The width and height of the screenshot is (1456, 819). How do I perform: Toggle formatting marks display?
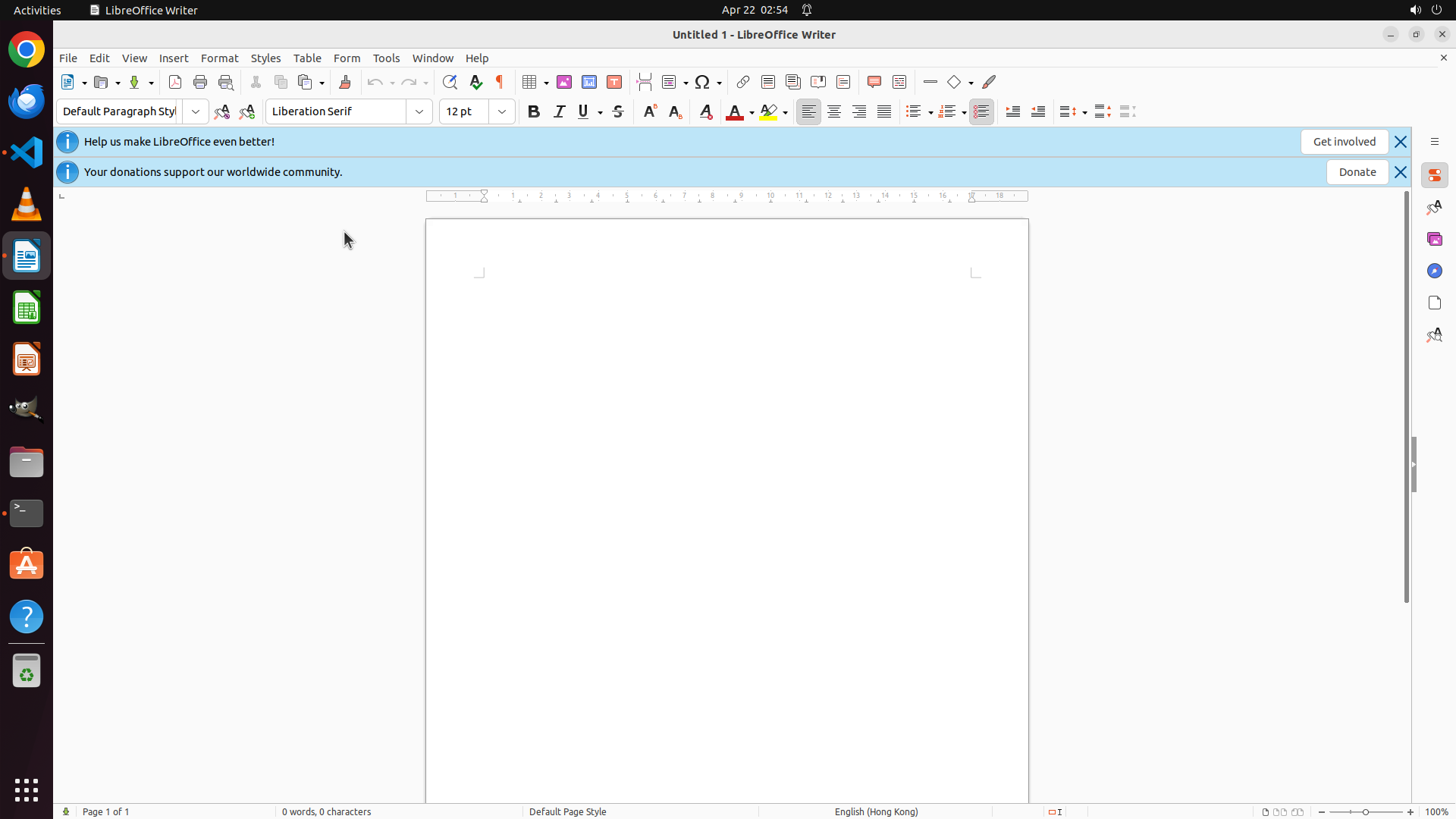[500, 82]
